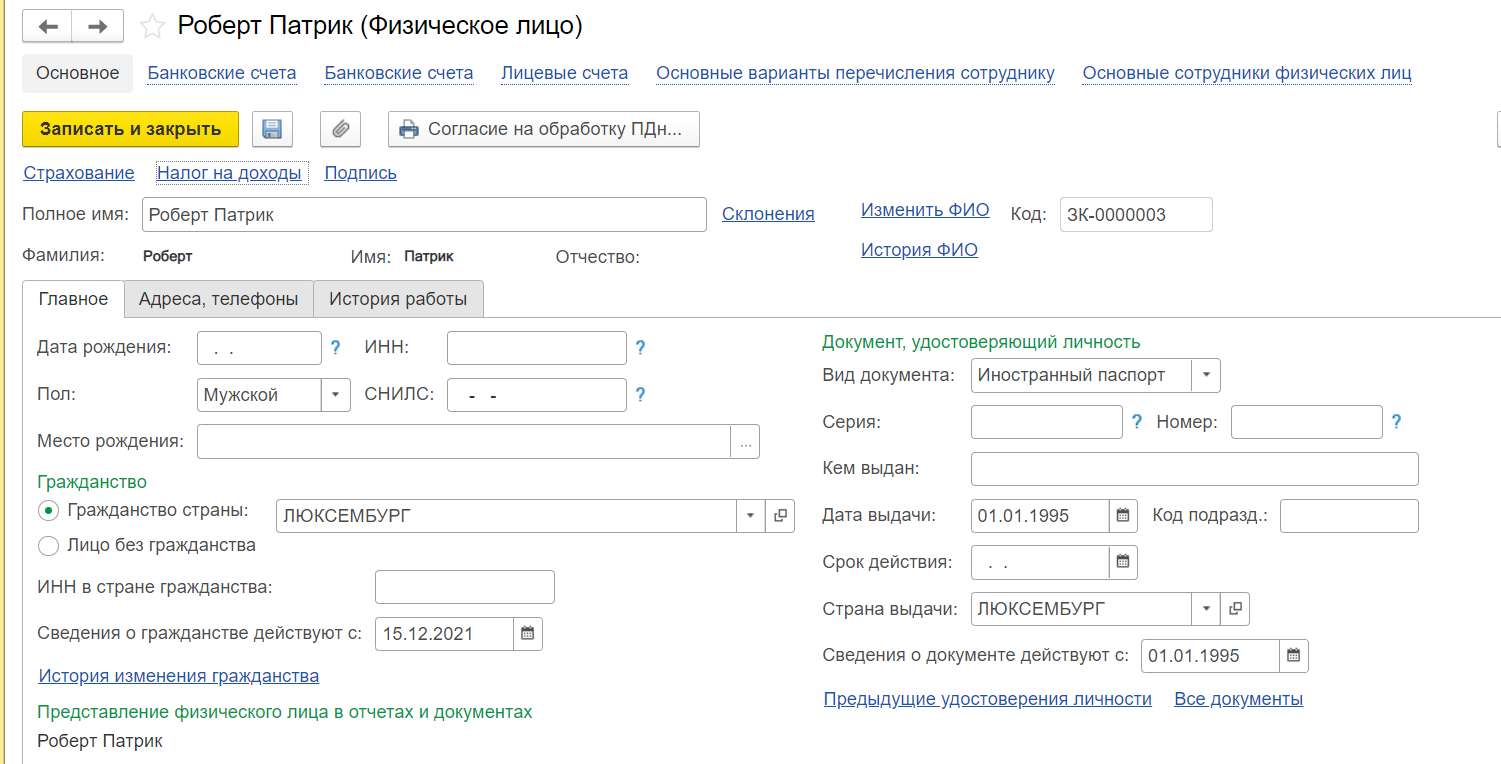Click the forward arrow navigation button
The image size is (1501, 764).
click(x=98, y=26)
